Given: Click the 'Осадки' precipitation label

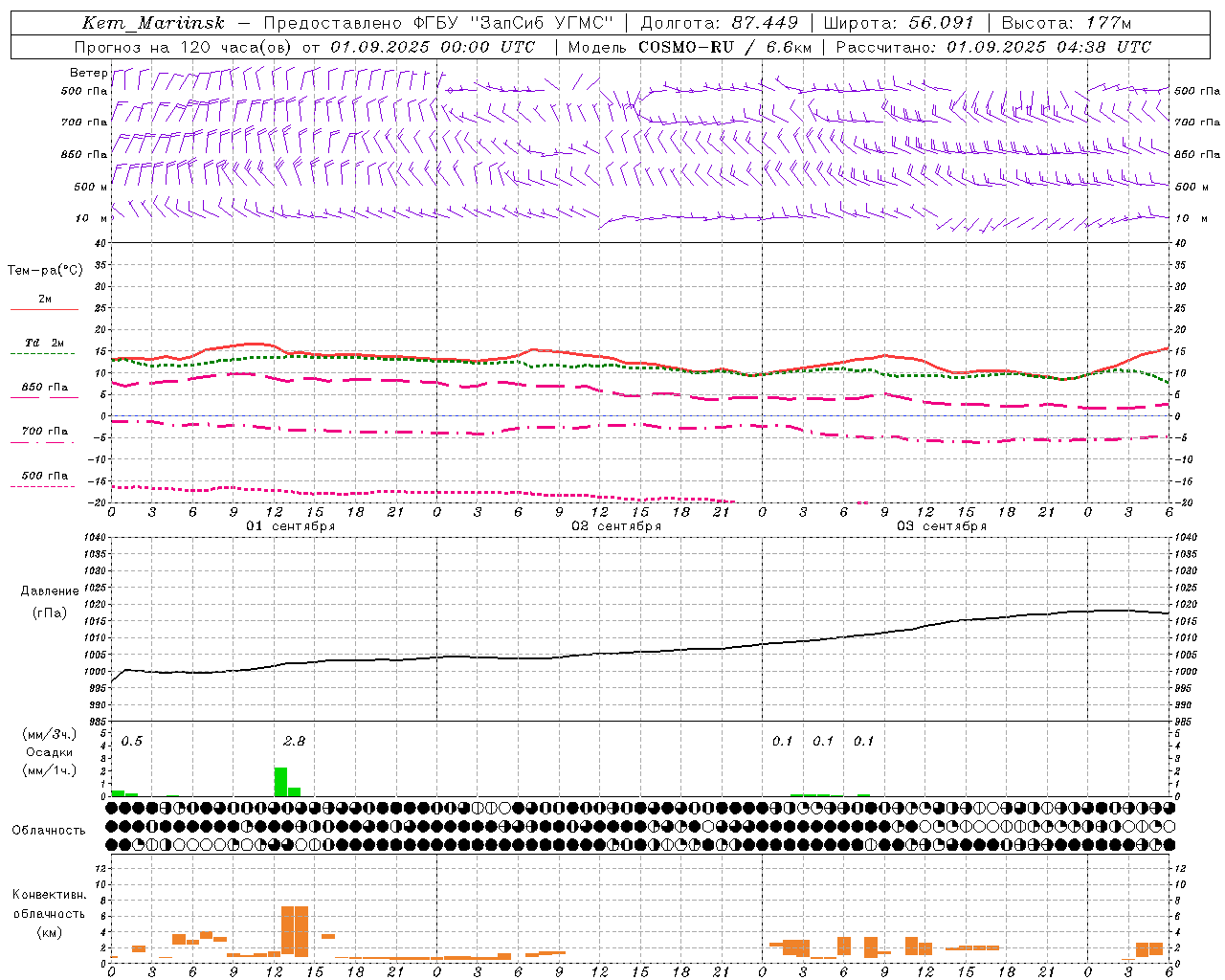Looking at the screenshot, I should (x=49, y=752).
